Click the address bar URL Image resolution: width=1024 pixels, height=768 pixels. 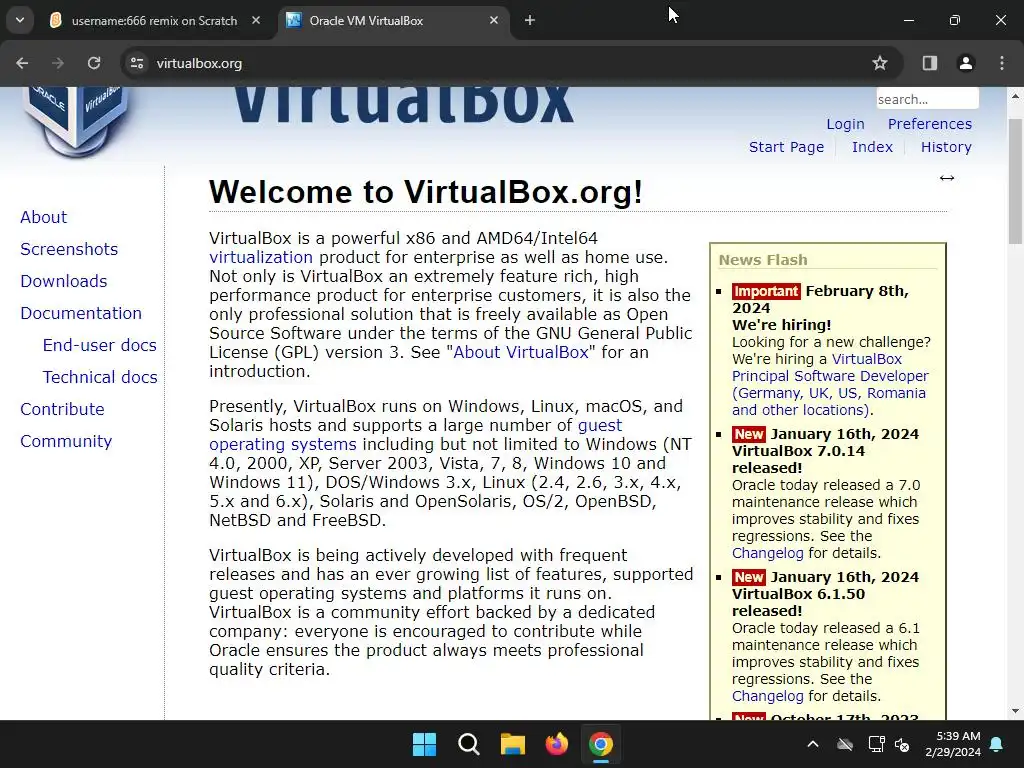click(199, 63)
